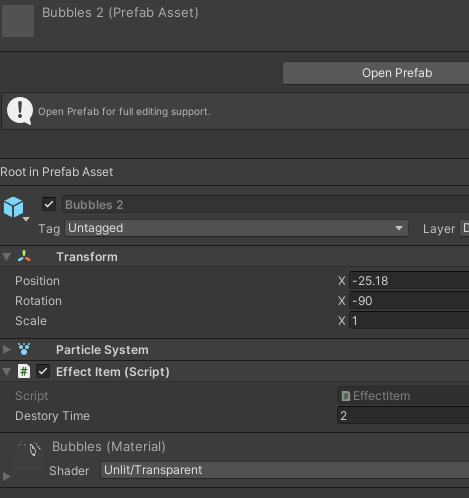Viewport: 469px width, 498px height.
Task: Click the Effect Item (Script) header title
Action: click(113, 372)
